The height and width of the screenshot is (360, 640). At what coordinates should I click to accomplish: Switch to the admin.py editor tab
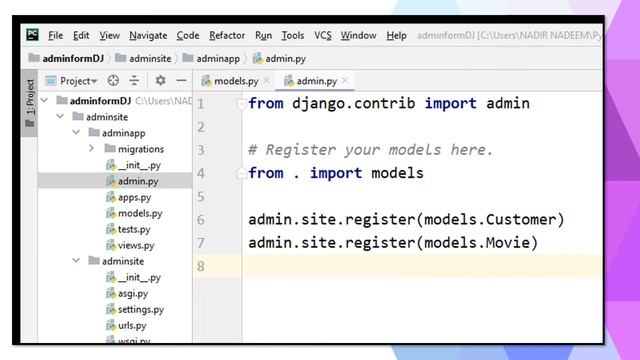[316, 81]
